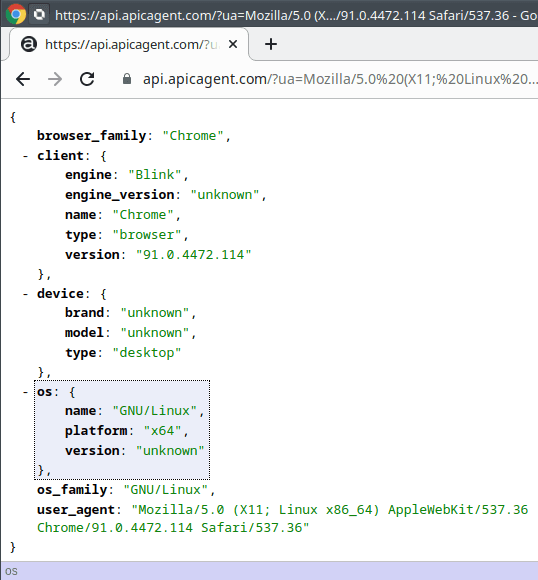The image size is (538, 580).
Task: Go forward with the forward arrow
Action: tap(55, 79)
